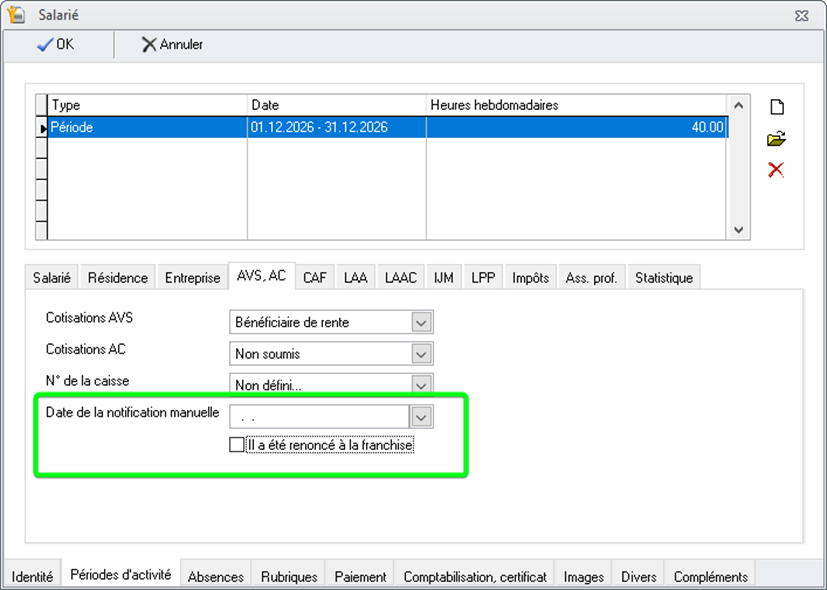827x590 pixels.
Task: Switch to the Identité tab
Action: pyautogui.click(x=32, y=577)
